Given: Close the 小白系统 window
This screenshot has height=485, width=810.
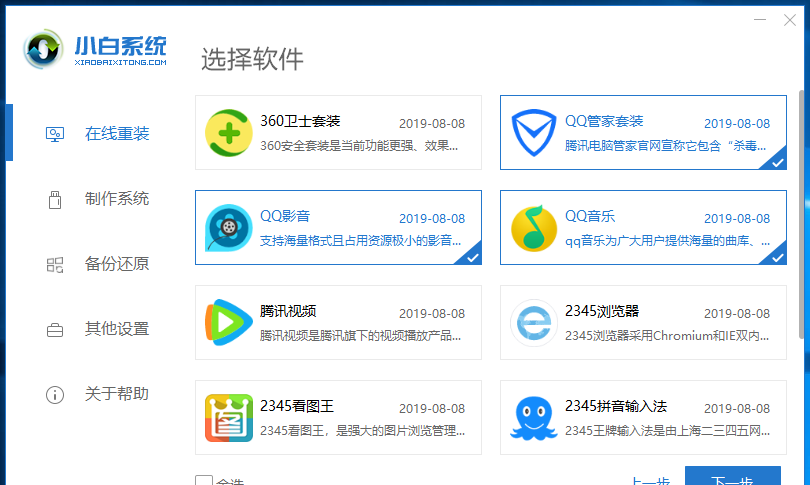Looking at the screenshot, I should 790,20.
